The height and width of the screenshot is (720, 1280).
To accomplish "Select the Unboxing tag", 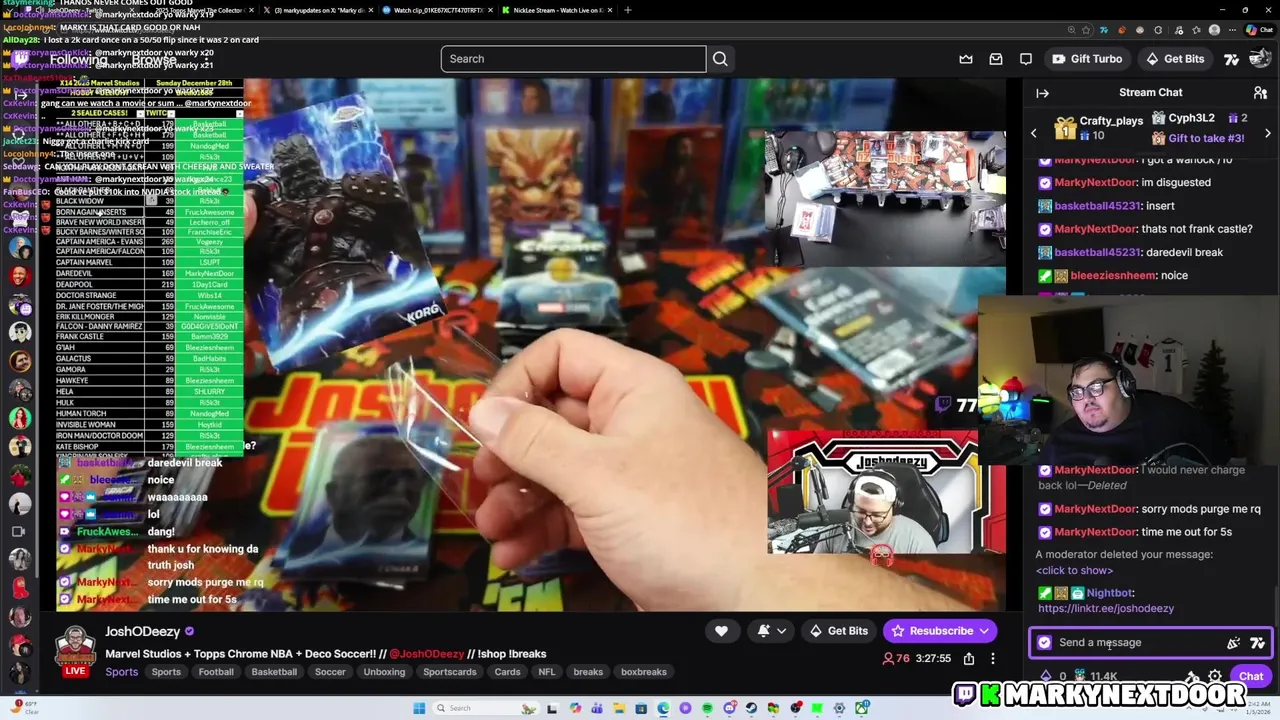I will (x=384, y=672).
